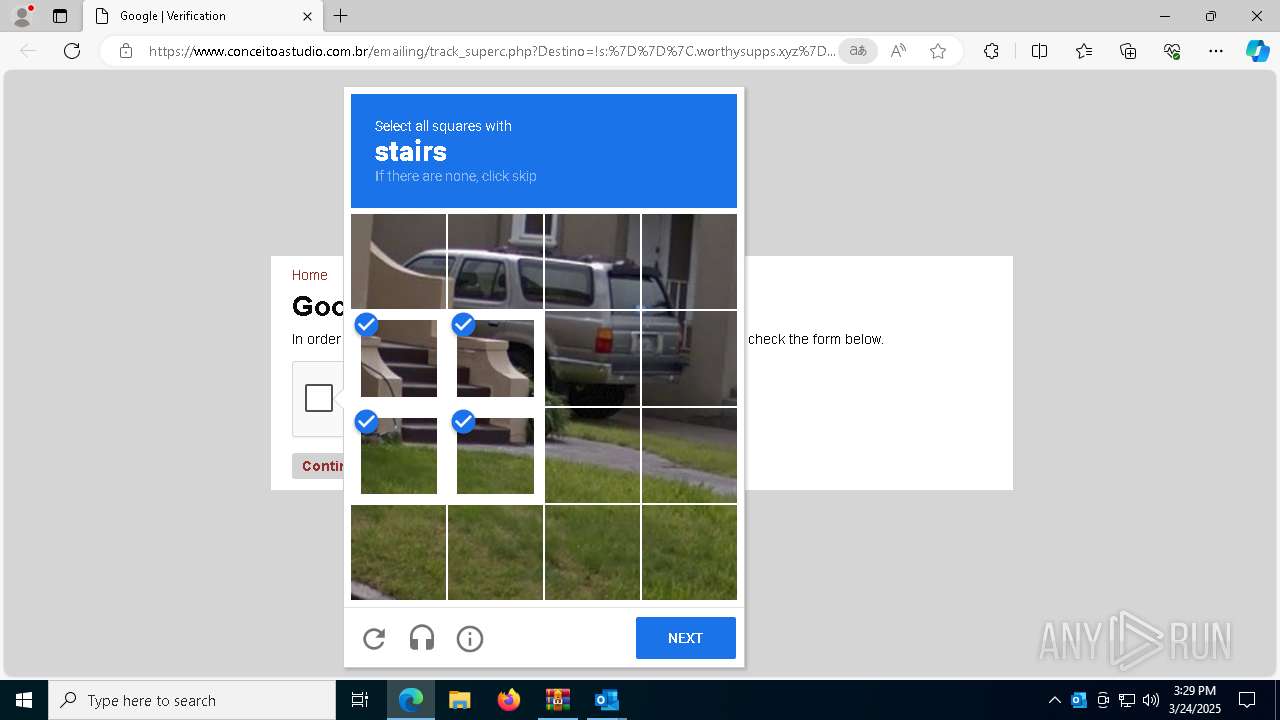The height and width of the screenshot is (720, 1280).
Task: Open the Extensions menu
Action: (x=991, y=51)
